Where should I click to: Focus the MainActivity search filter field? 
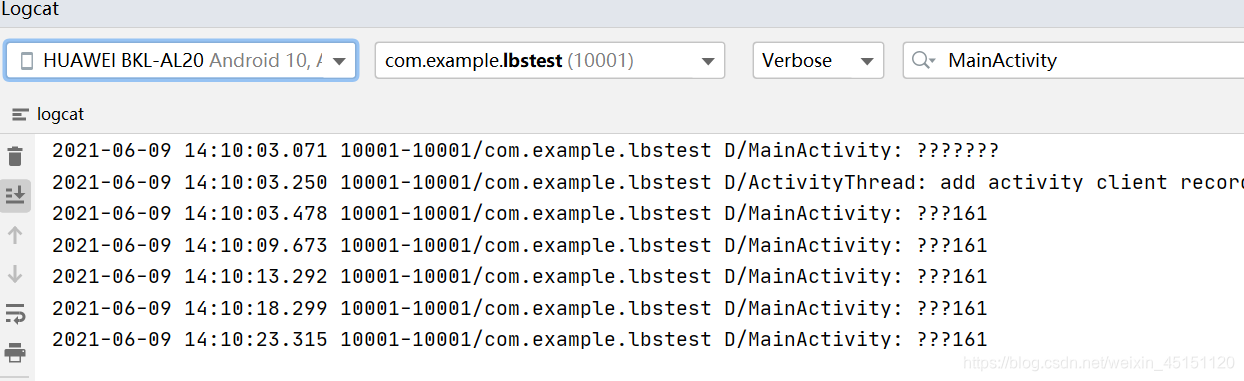[x=1073, y=60]
